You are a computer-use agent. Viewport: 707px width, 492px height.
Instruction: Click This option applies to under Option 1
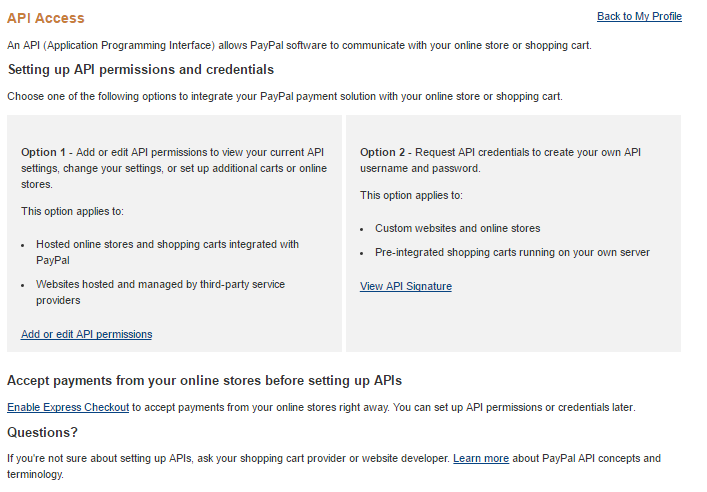(72, 211)
